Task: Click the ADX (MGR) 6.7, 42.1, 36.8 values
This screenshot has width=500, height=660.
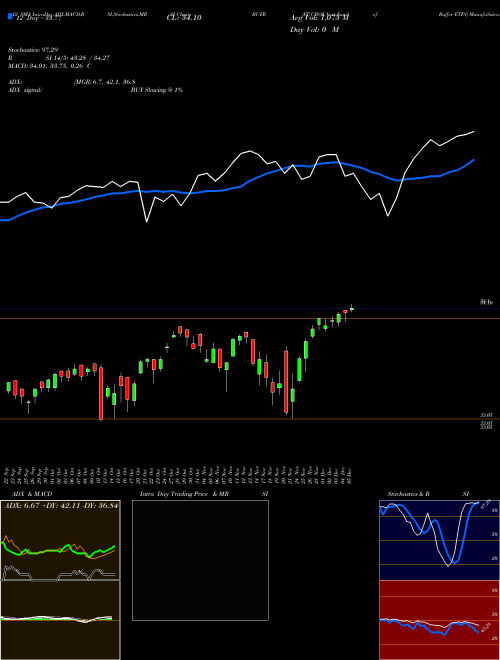Action: 104,82
